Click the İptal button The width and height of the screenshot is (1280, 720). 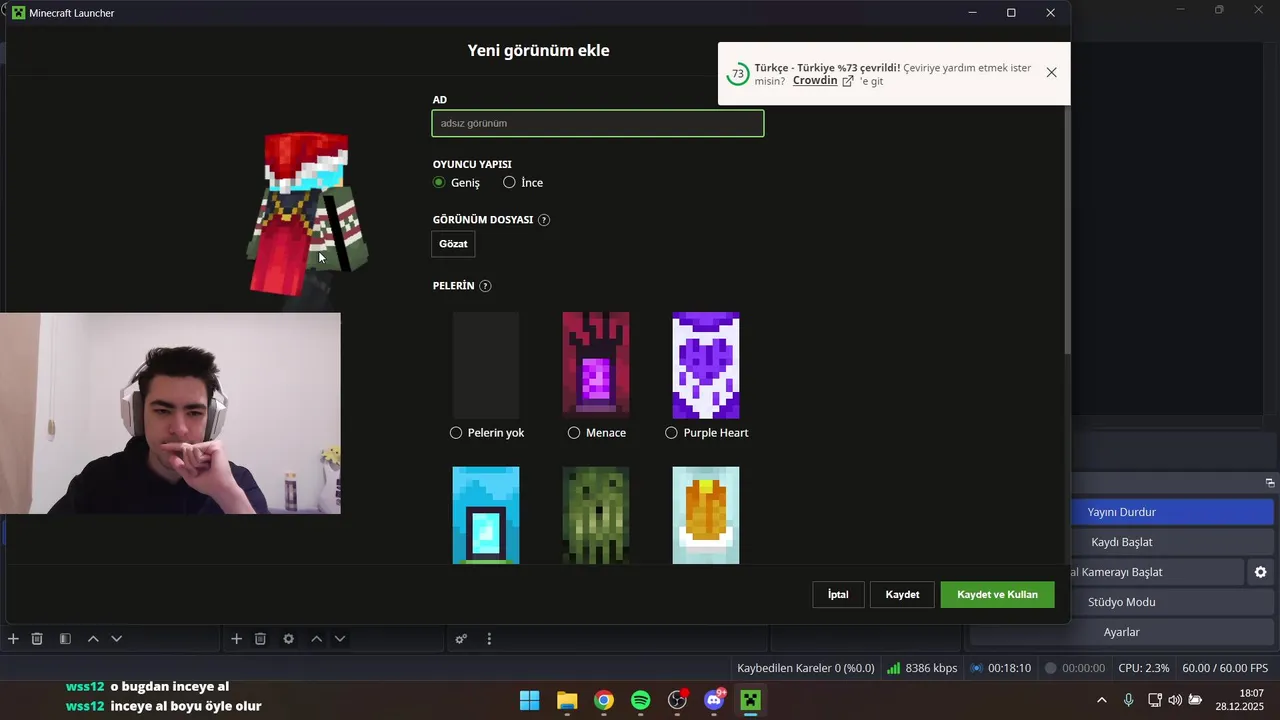tap(838, 595)
